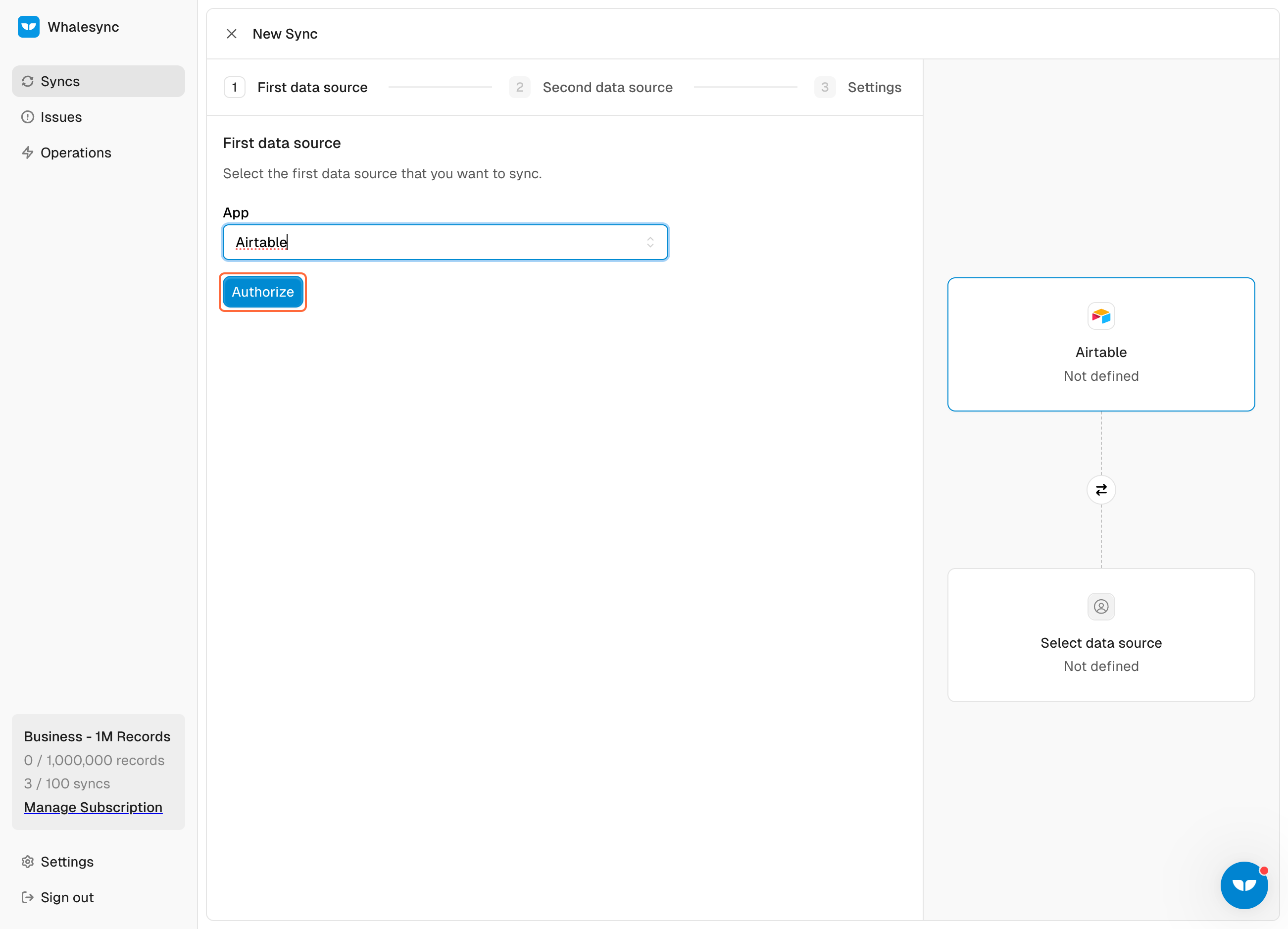The image size is (1288, 929).
Task: Click the Operations lightning bolt icon
Action: click(x=28, y=153)
